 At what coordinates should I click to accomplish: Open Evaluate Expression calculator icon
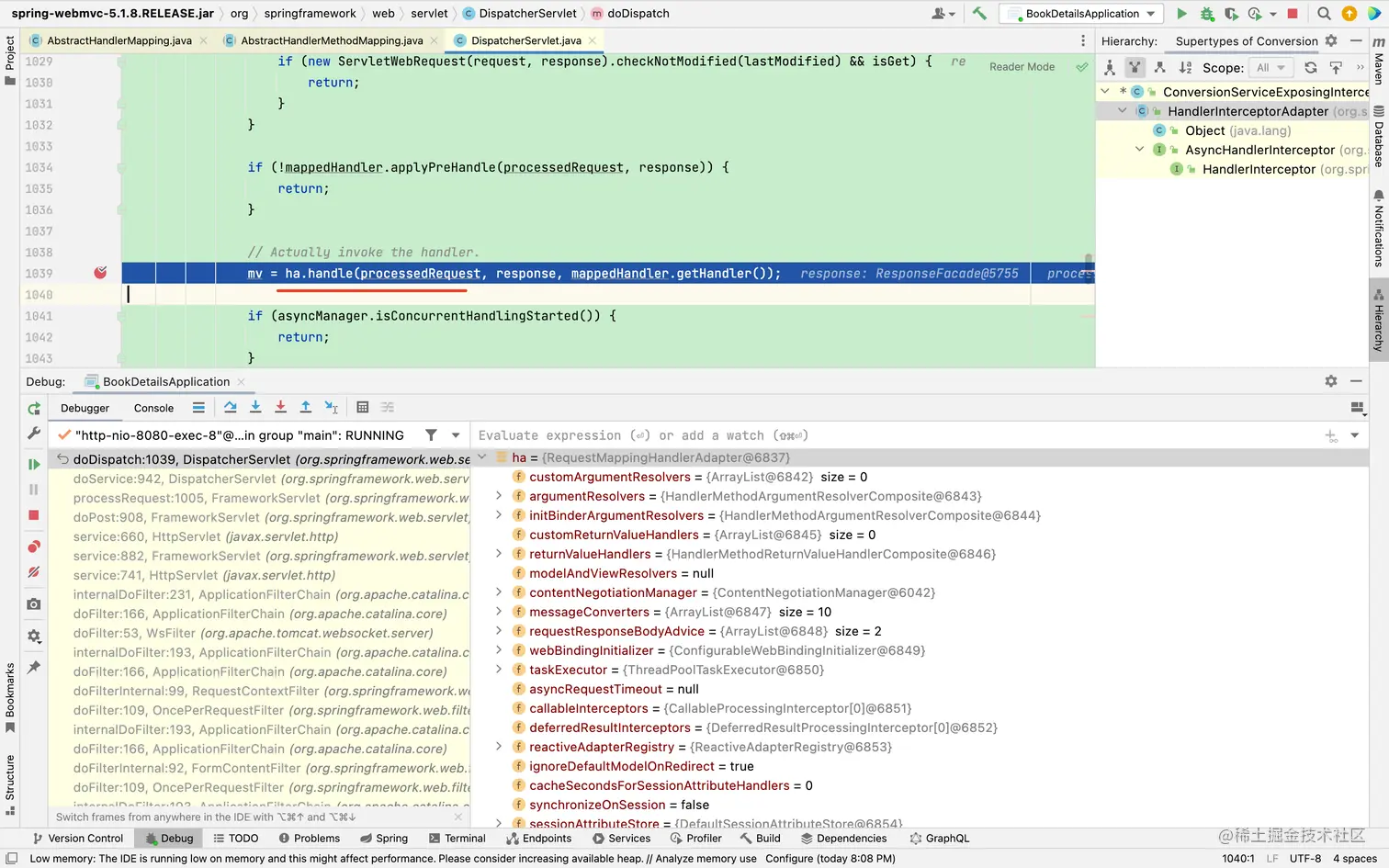[x=363, y=407]
